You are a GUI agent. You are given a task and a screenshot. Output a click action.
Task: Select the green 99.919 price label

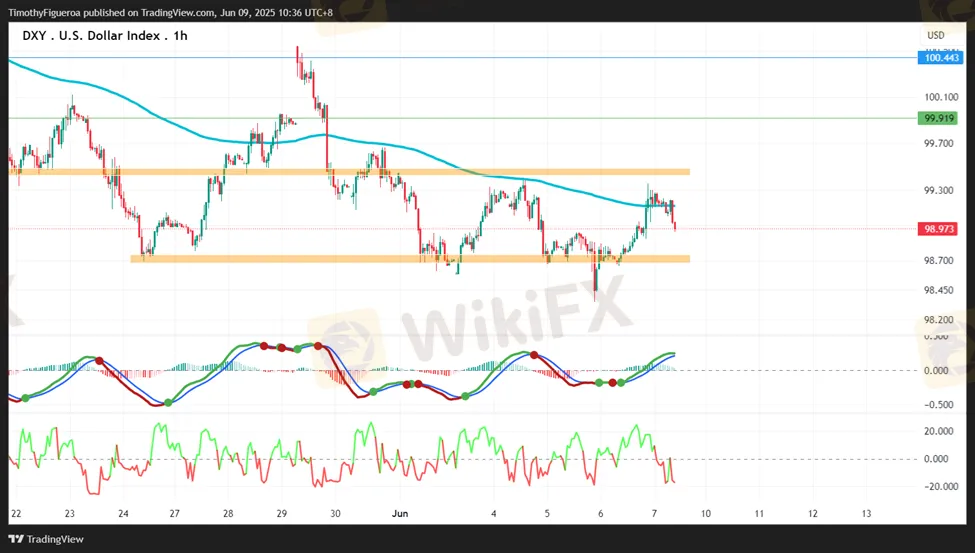click(940, 118)
